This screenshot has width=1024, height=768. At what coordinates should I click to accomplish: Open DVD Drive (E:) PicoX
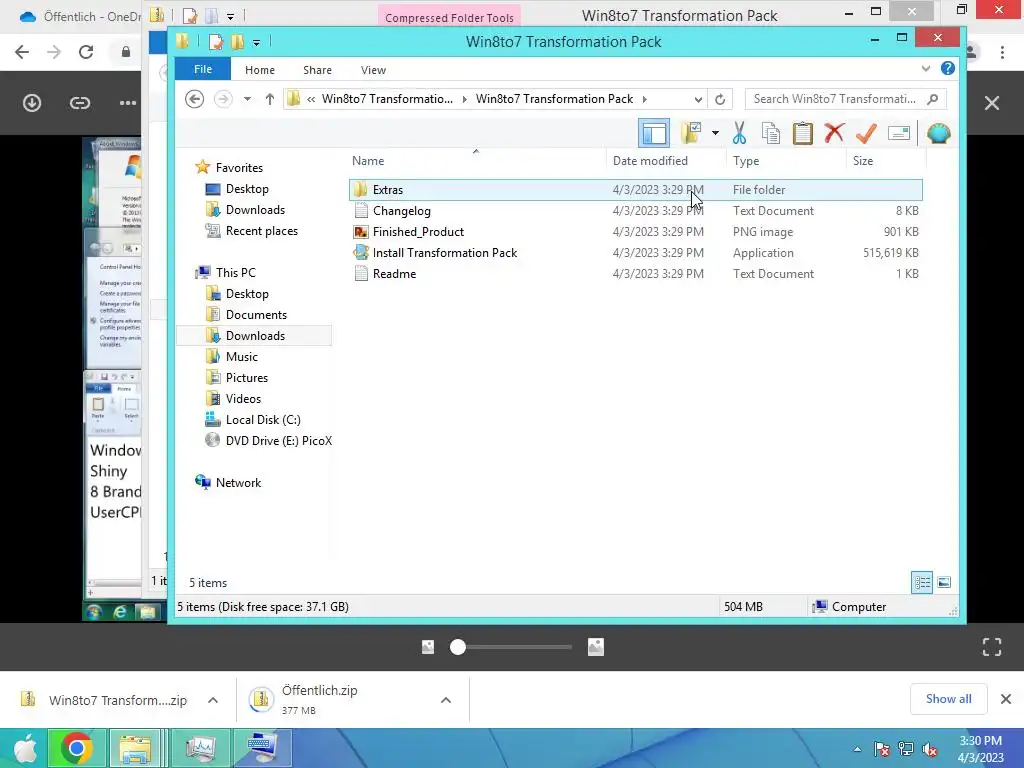pos(278,440)
